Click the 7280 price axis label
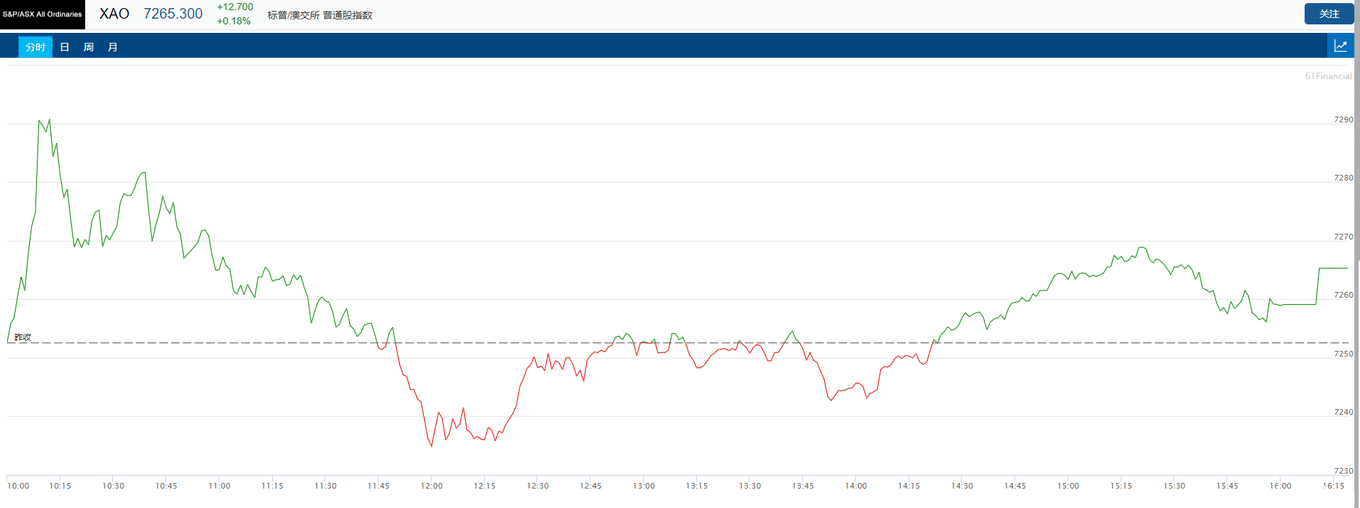The width and height of the screenshot is (1360, 508). pos(1343,178)
